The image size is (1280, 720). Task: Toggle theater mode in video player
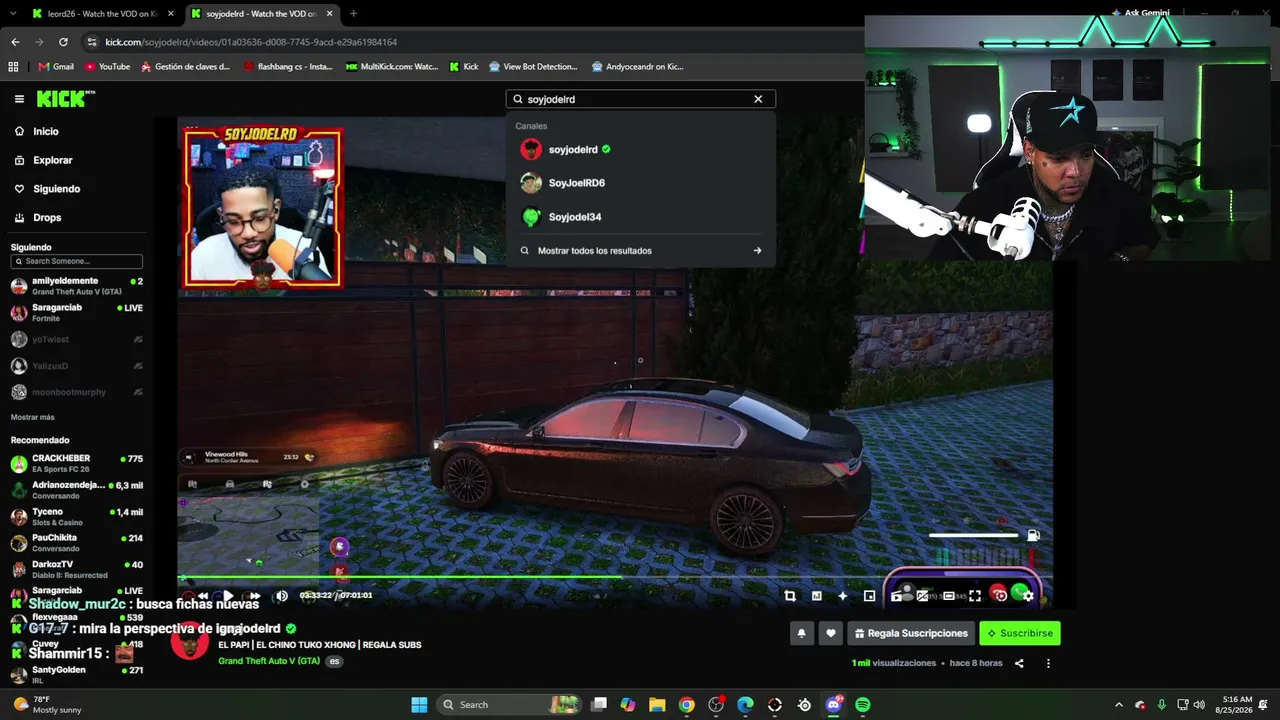(949, 596)
